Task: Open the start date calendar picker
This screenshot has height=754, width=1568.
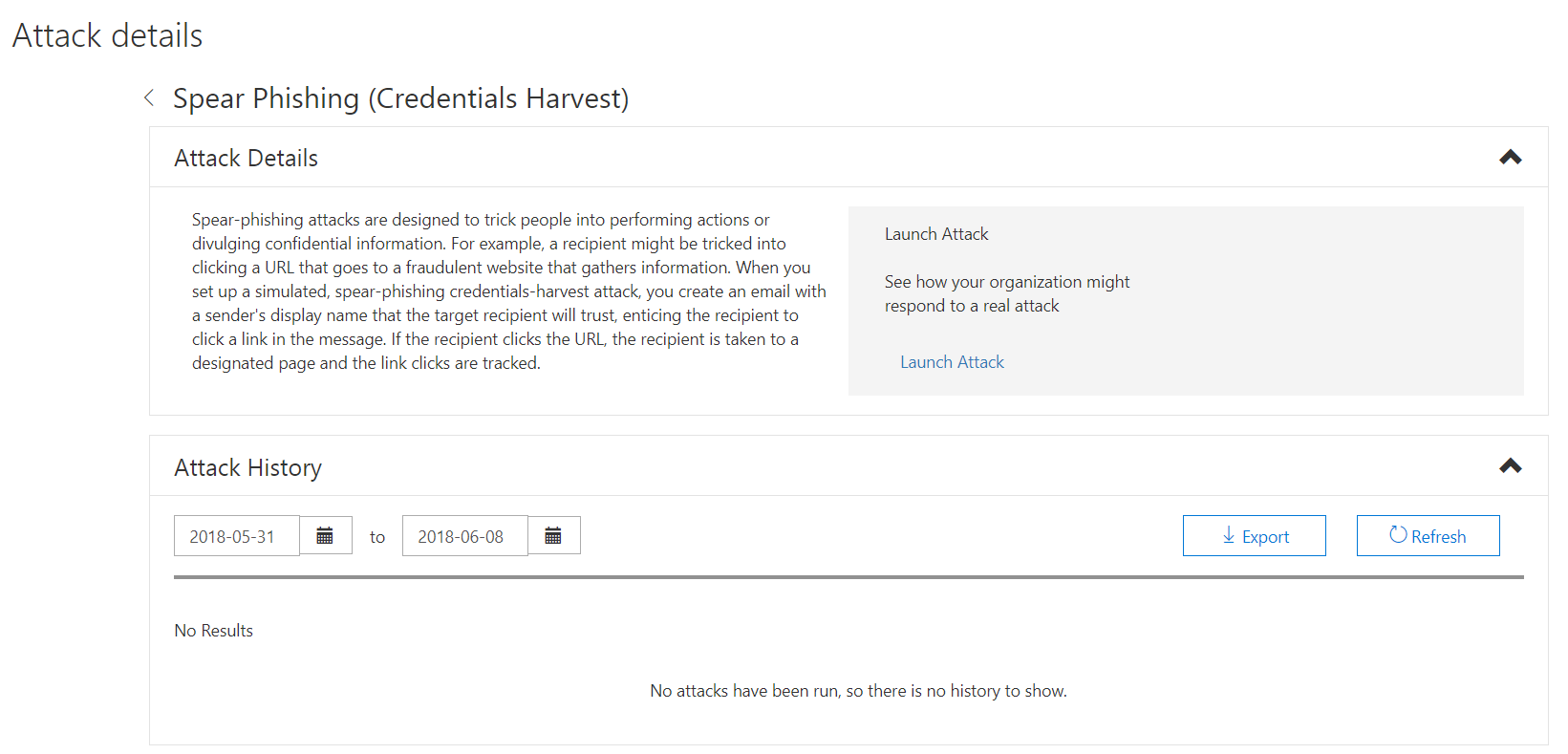Action: click(x=325, y=536)
